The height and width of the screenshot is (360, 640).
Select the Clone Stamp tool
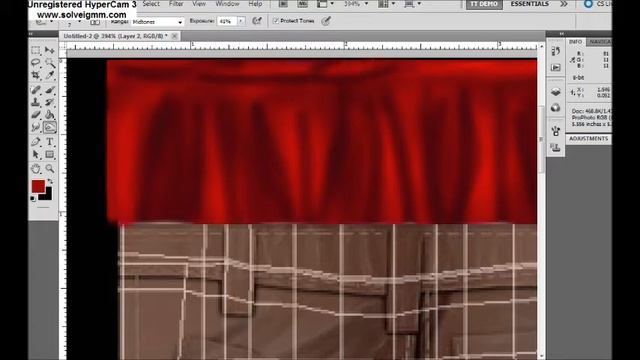point(36,102)
